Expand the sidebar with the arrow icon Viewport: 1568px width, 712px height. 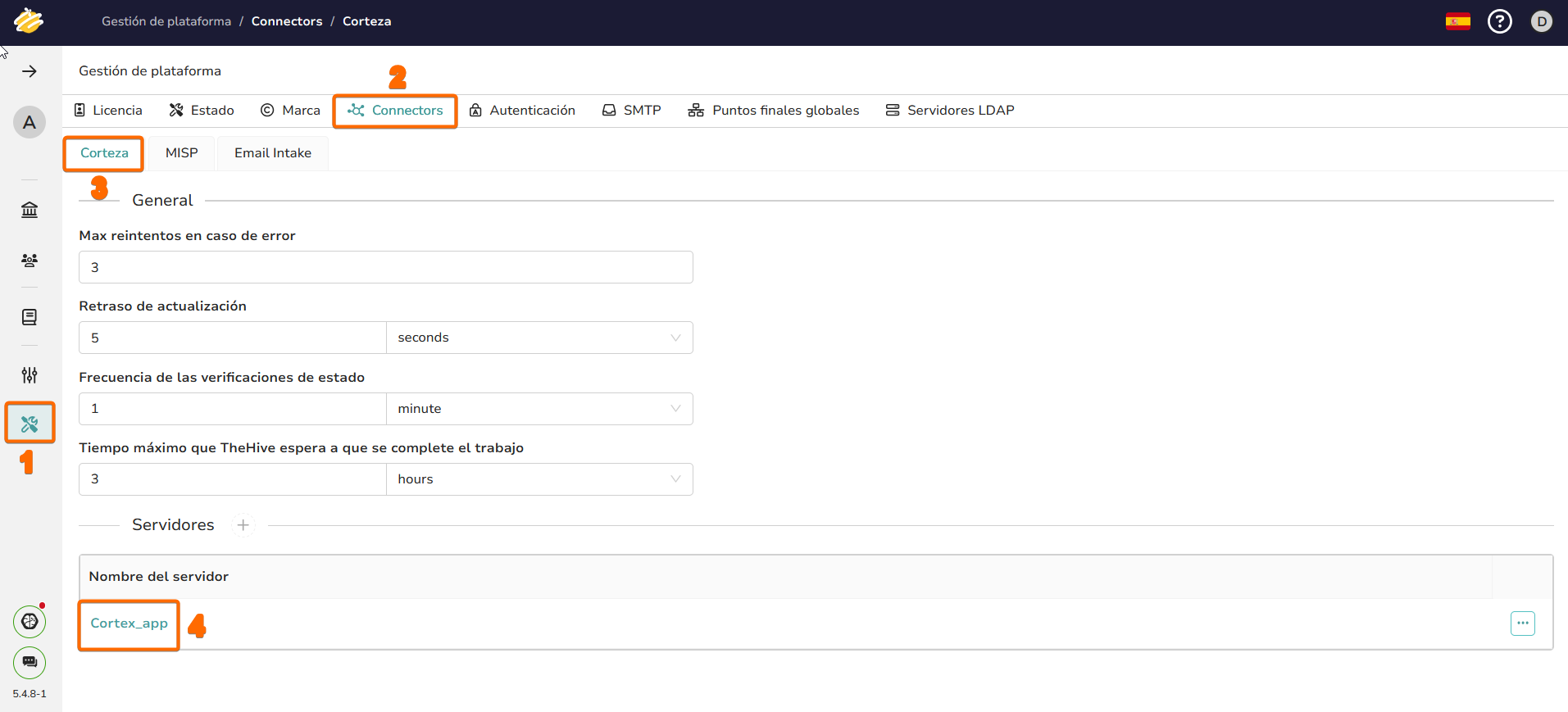[30, 71]
